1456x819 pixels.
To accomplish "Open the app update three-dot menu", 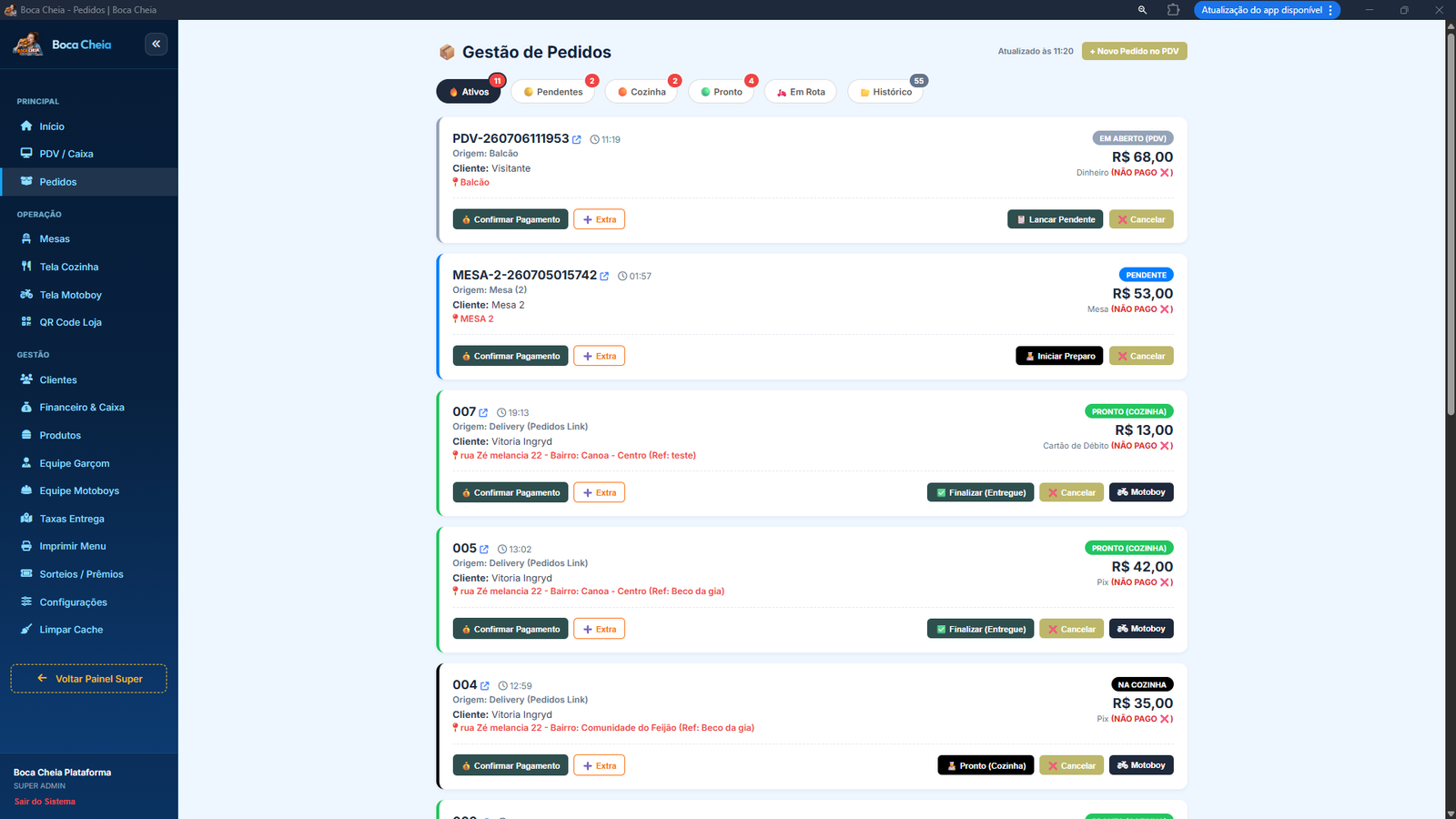I will pyautogui.click(x=1330, y=10).
